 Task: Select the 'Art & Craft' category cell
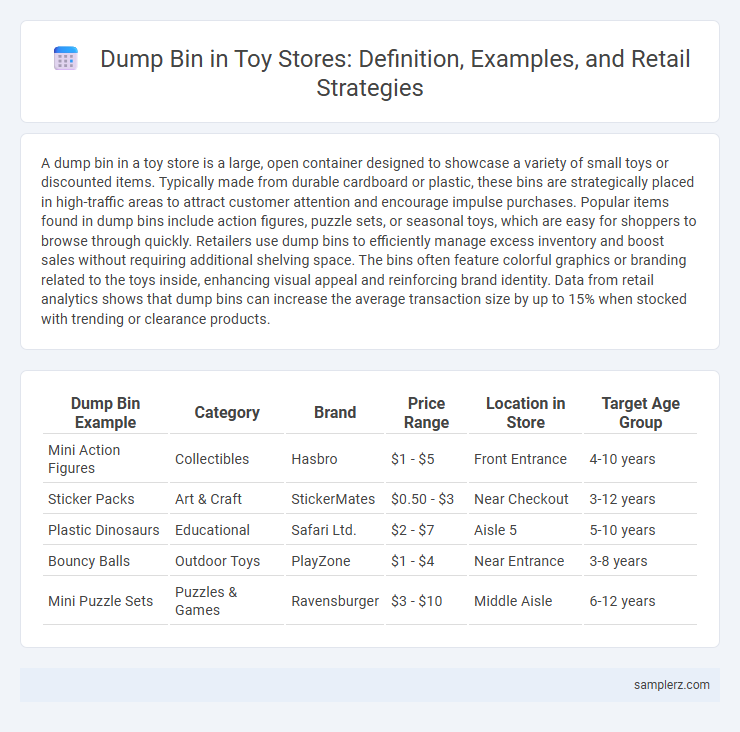(227, 499)
